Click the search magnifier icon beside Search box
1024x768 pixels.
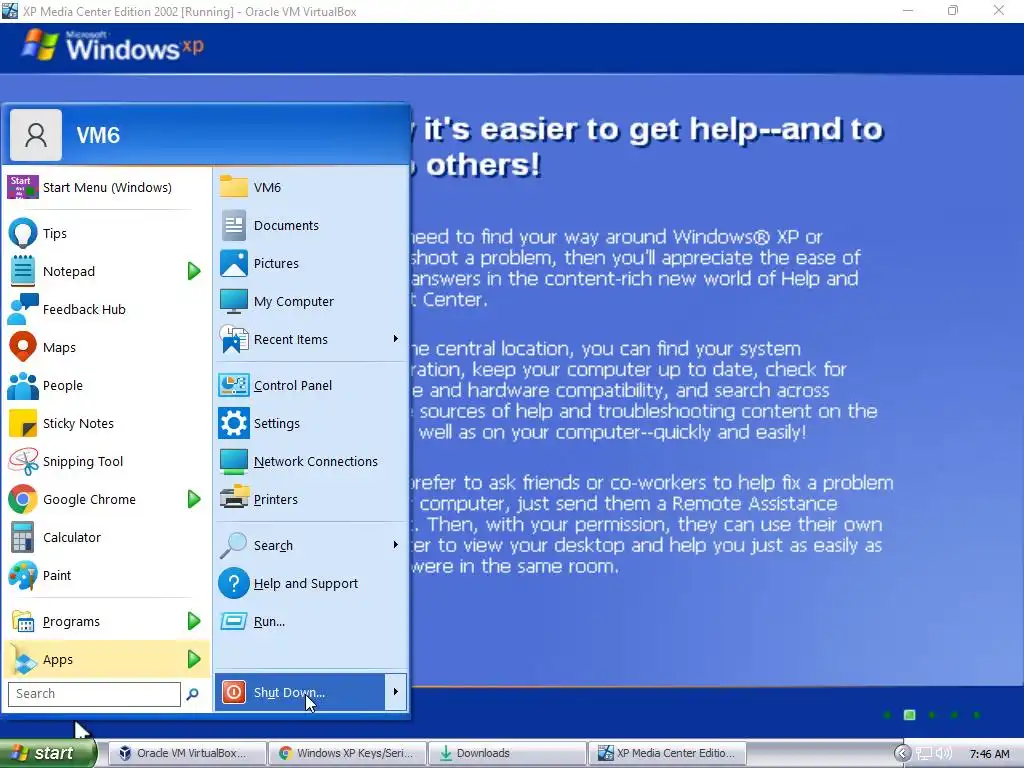point(193,694)
